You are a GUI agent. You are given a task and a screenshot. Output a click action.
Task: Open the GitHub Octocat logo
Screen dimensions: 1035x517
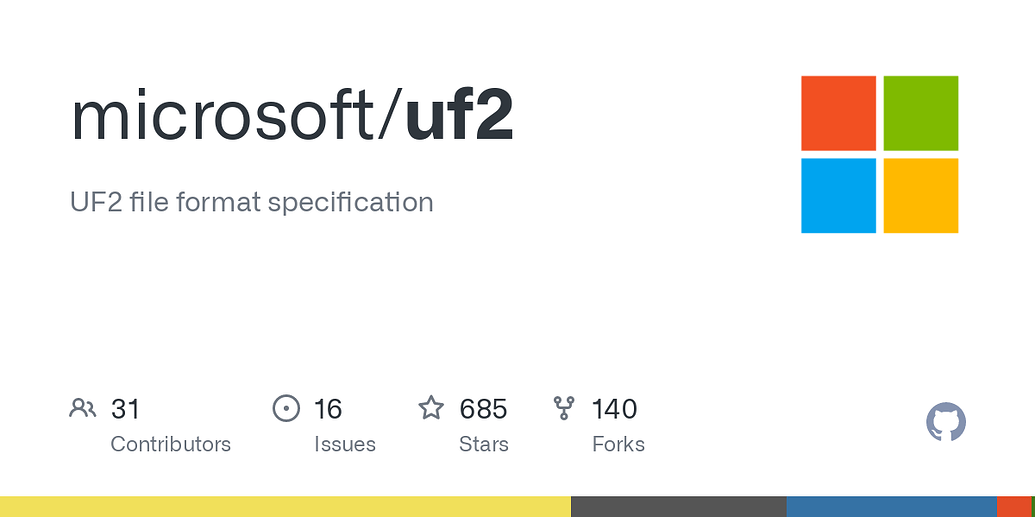[946, 422]
